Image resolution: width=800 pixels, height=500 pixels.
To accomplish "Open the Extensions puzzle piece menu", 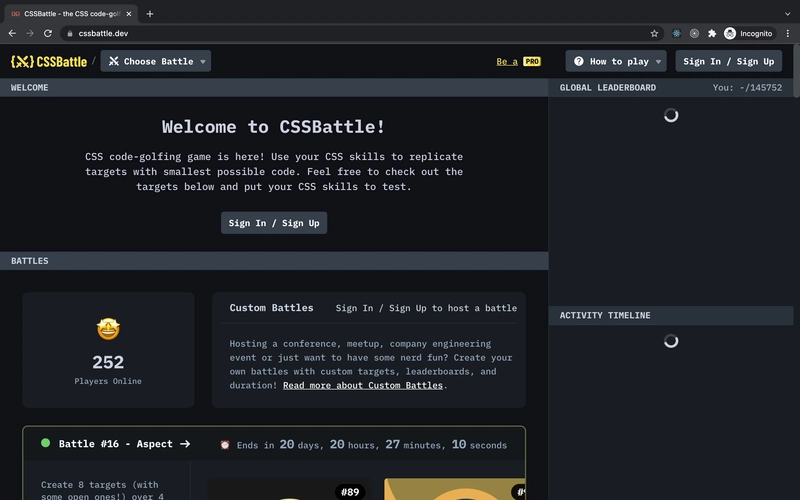I will [x=712, y=33].
